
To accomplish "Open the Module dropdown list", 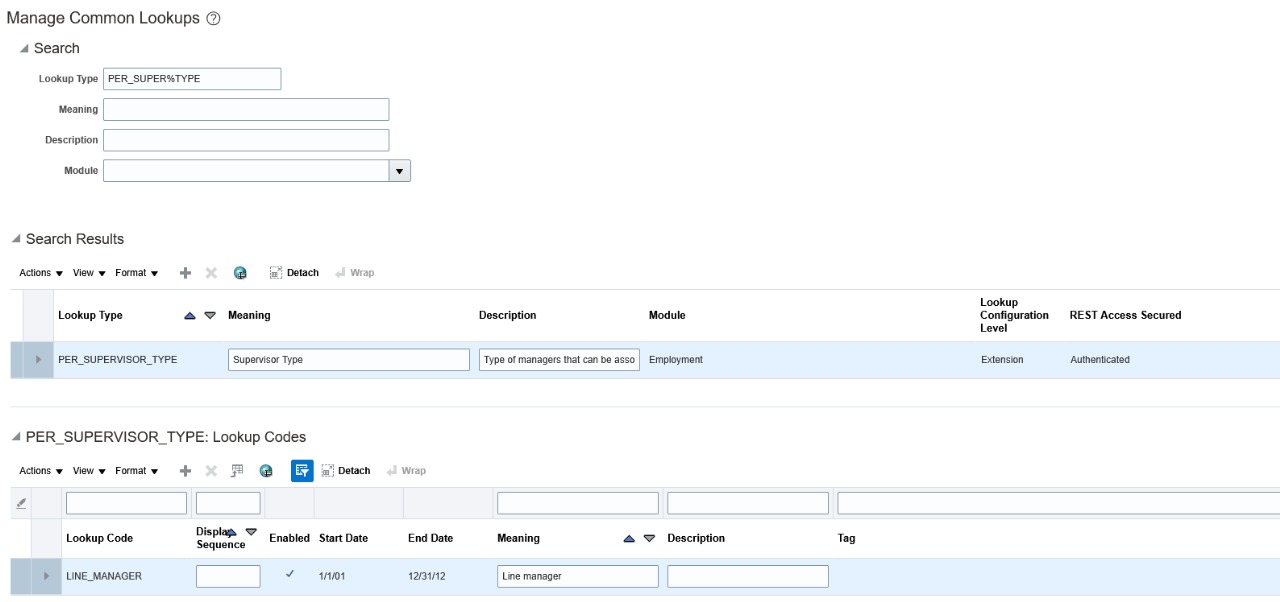I will [400, 171].
